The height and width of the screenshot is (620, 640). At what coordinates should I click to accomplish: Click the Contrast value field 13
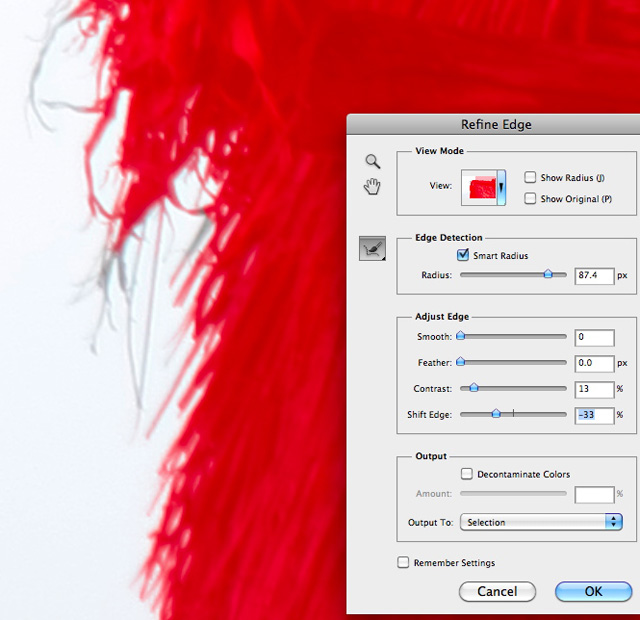coord(594,390)
